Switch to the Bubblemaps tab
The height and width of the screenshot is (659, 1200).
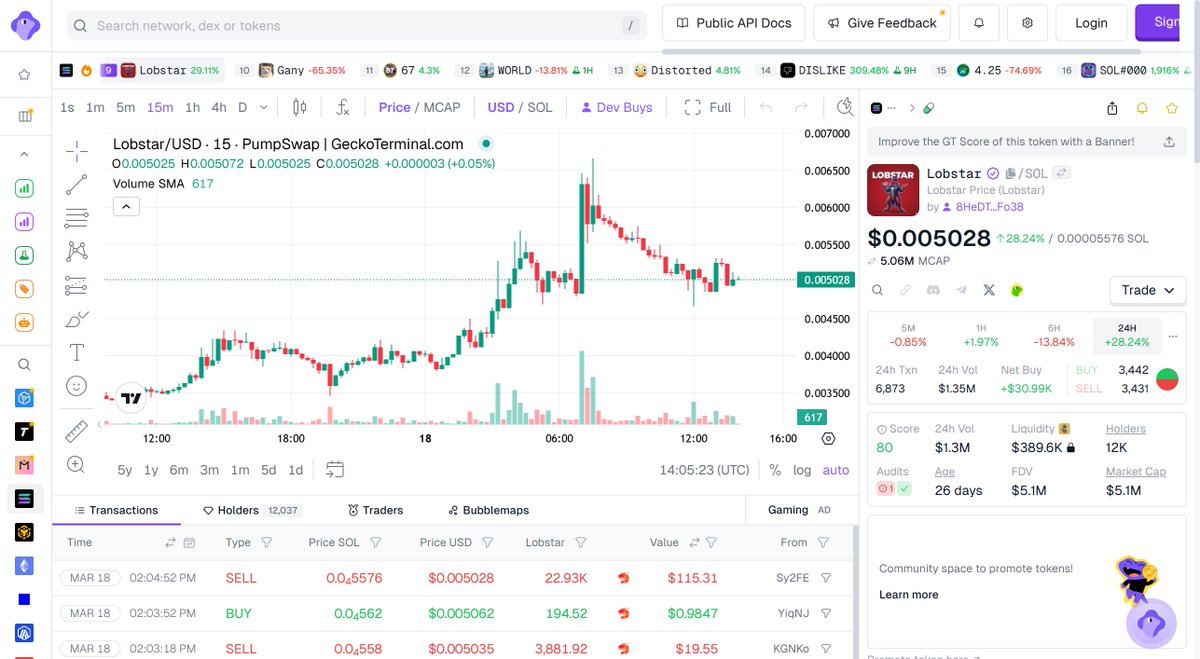(488, 510)
